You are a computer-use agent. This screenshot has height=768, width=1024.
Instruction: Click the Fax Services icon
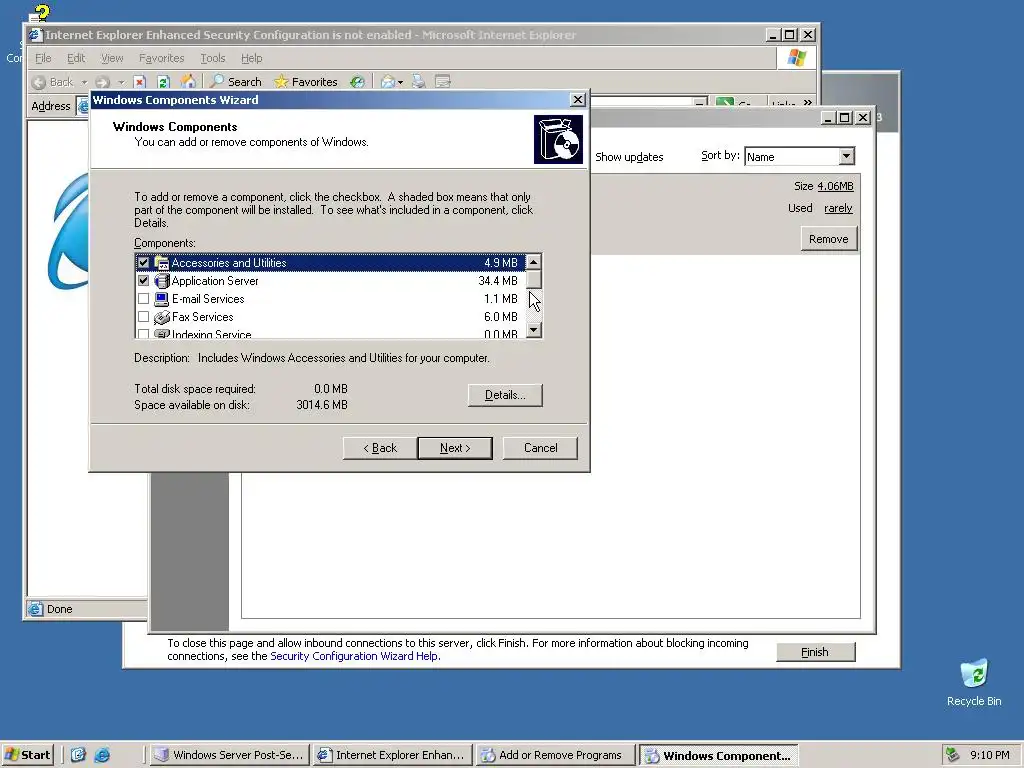(161, 317)
